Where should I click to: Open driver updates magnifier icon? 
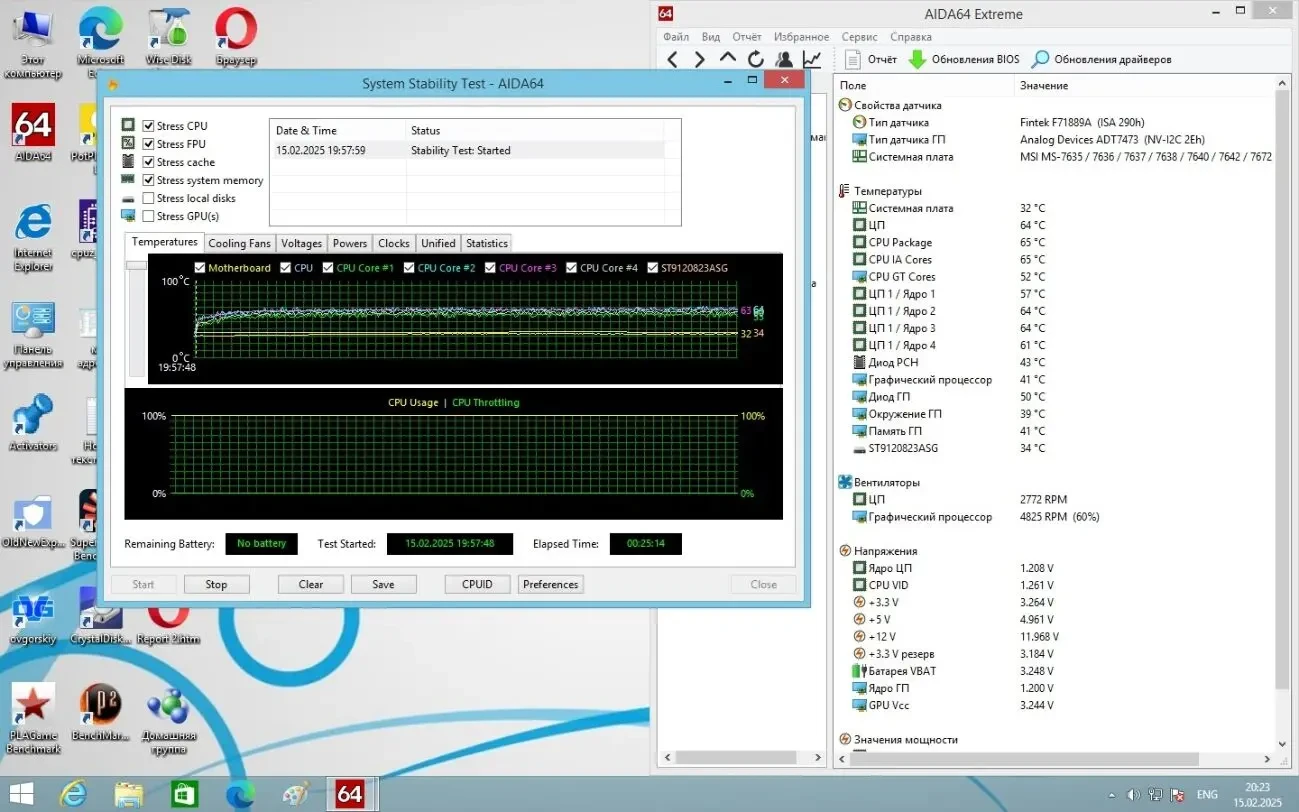tap(1041, 59)
